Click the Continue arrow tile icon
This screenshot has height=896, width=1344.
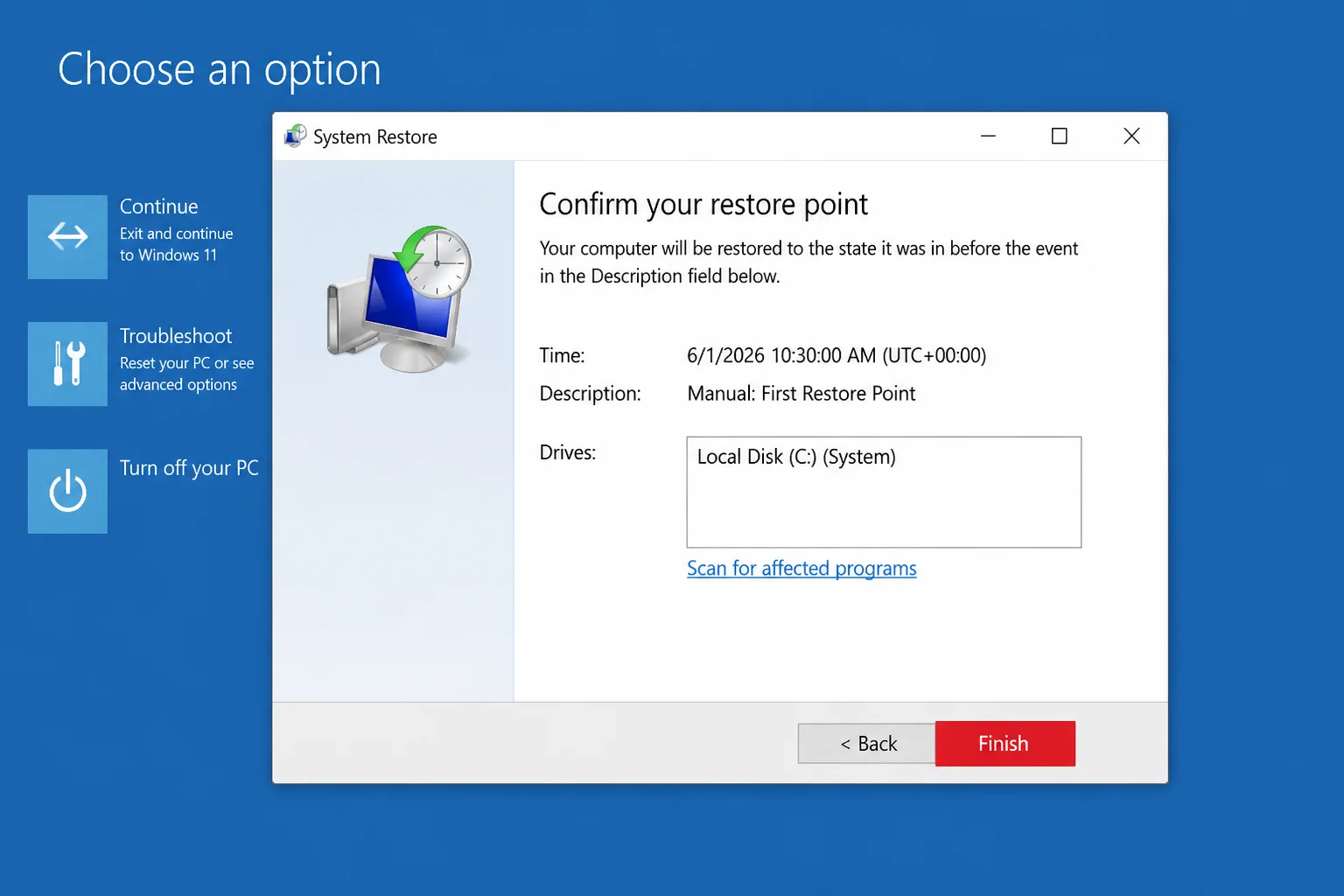(x=67, y=237)
